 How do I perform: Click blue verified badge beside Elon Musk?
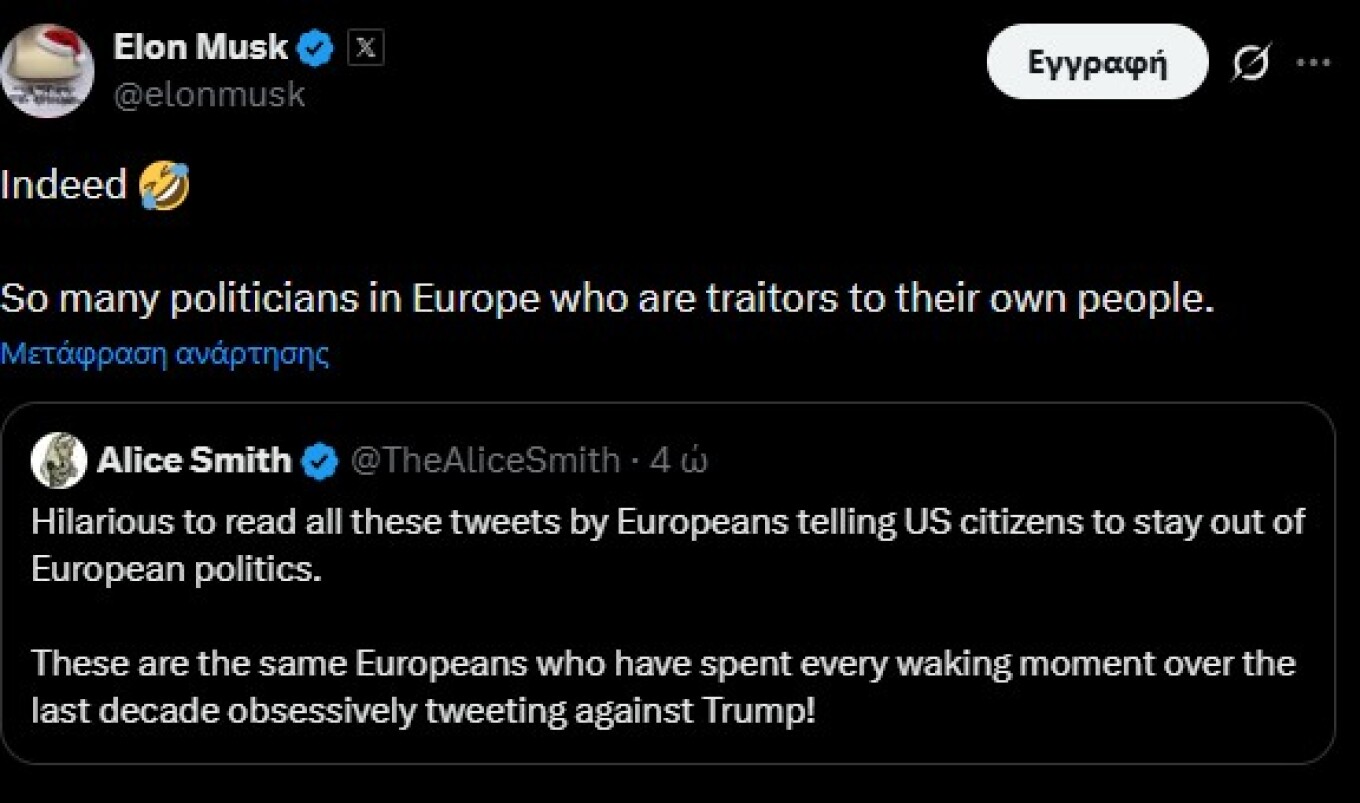pos(316,47)
